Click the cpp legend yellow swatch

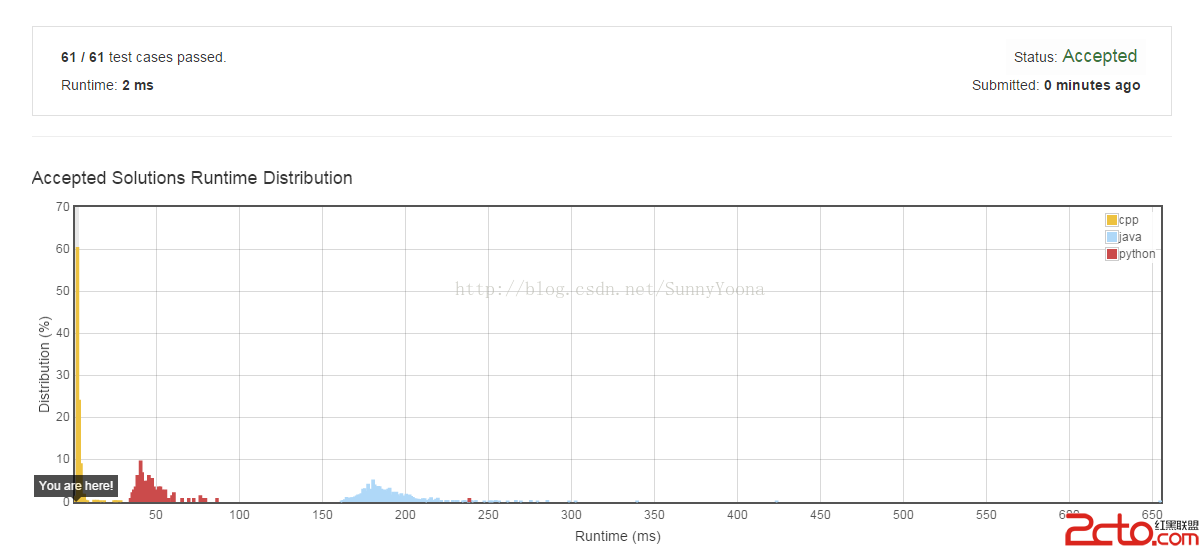(1111, 220)
